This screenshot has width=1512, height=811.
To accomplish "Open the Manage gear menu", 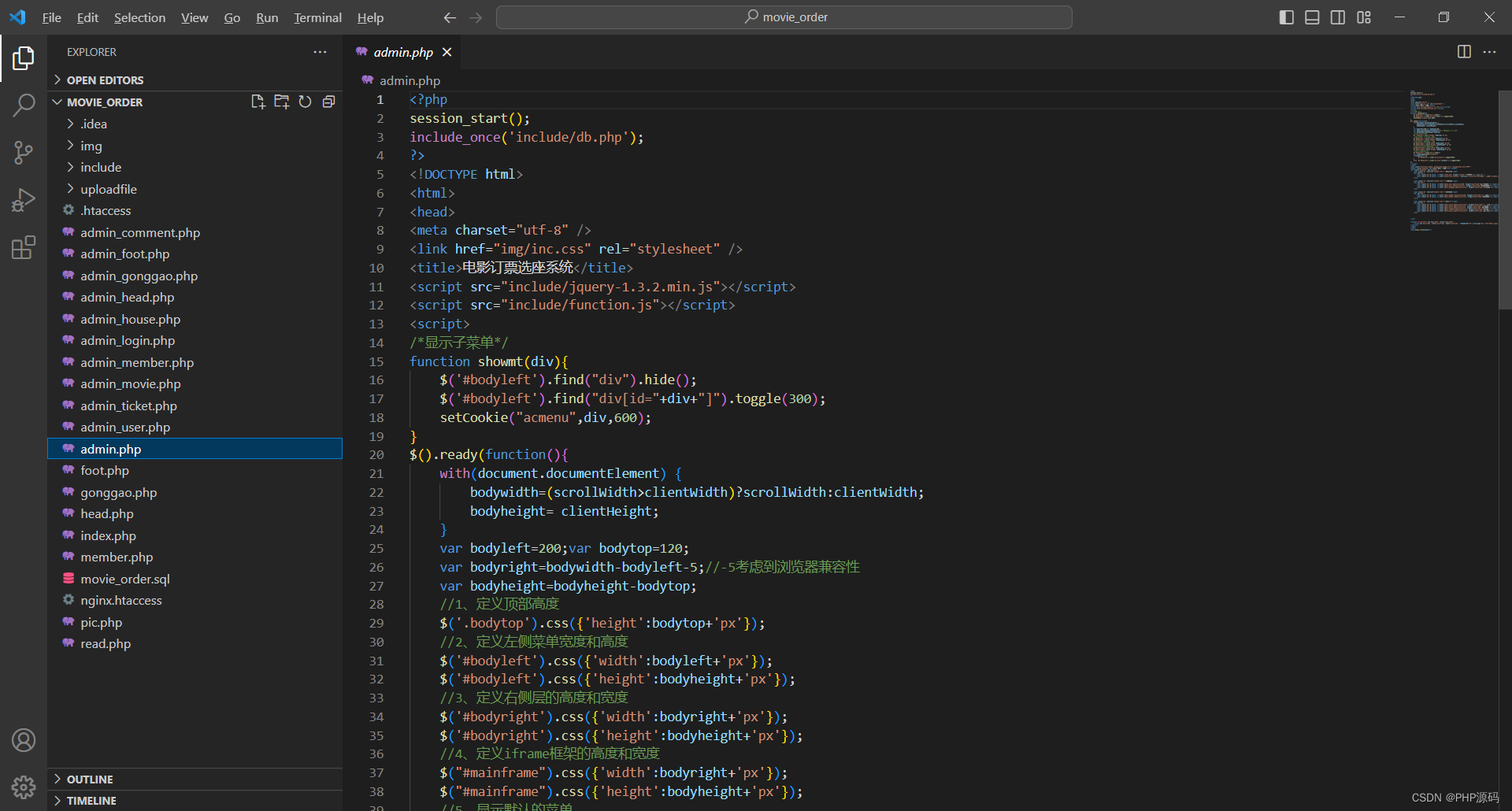I will (x=24, y=787).
